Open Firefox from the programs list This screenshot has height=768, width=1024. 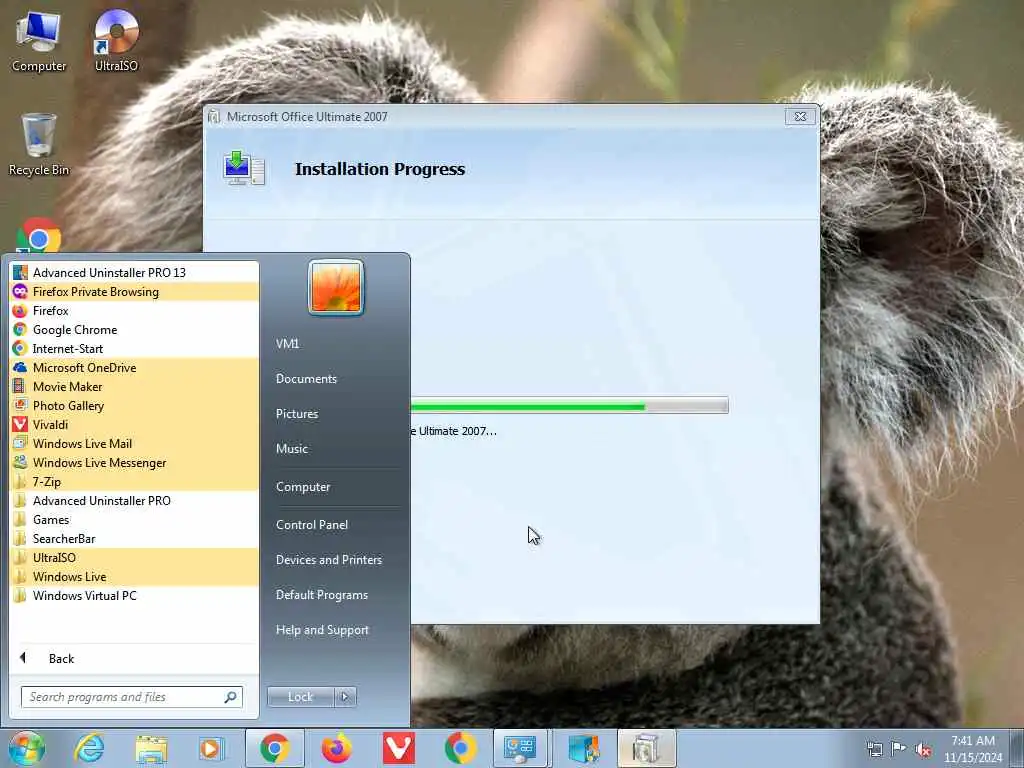tap(135, 310)
